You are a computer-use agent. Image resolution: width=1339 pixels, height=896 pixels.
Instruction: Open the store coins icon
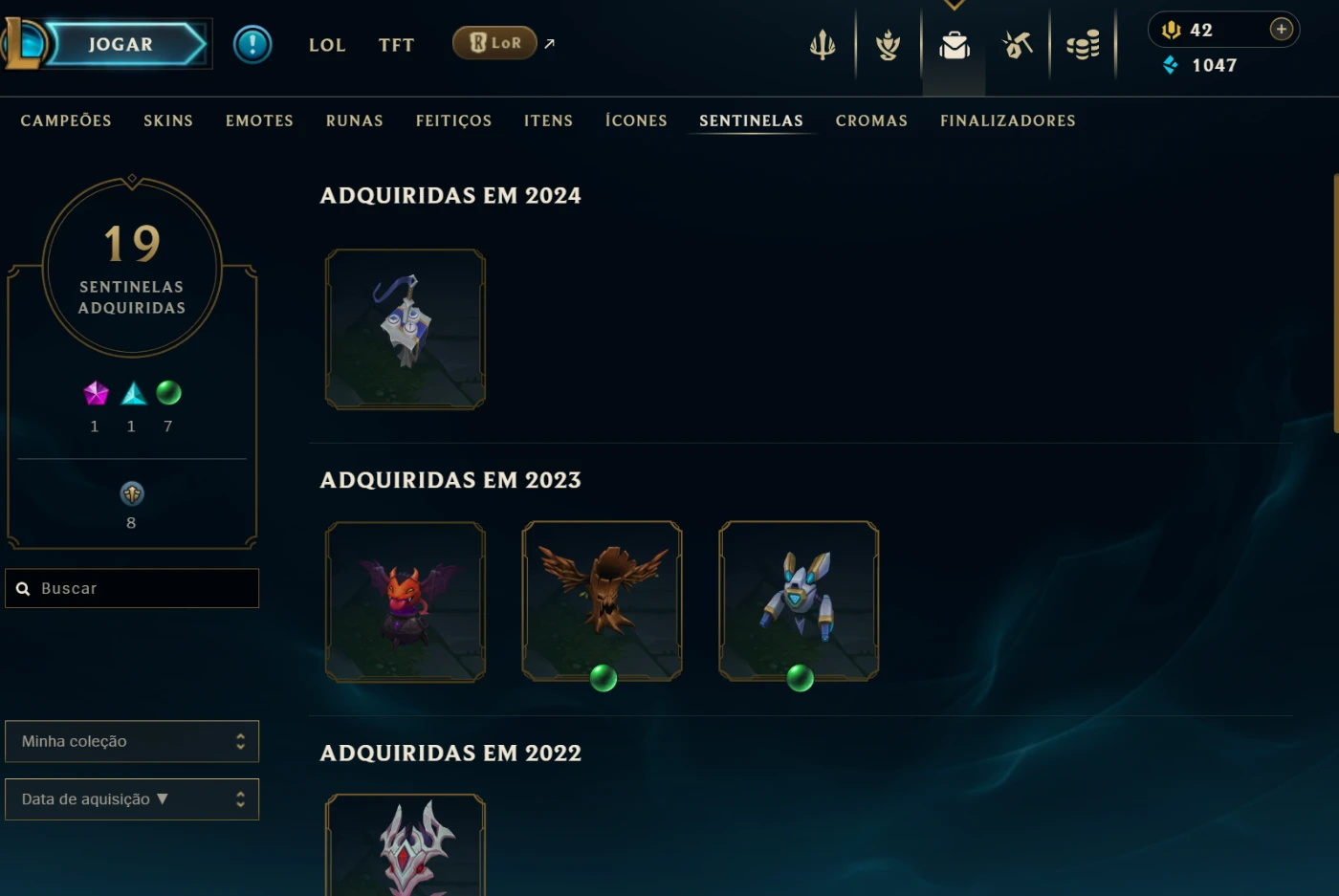1083,45
